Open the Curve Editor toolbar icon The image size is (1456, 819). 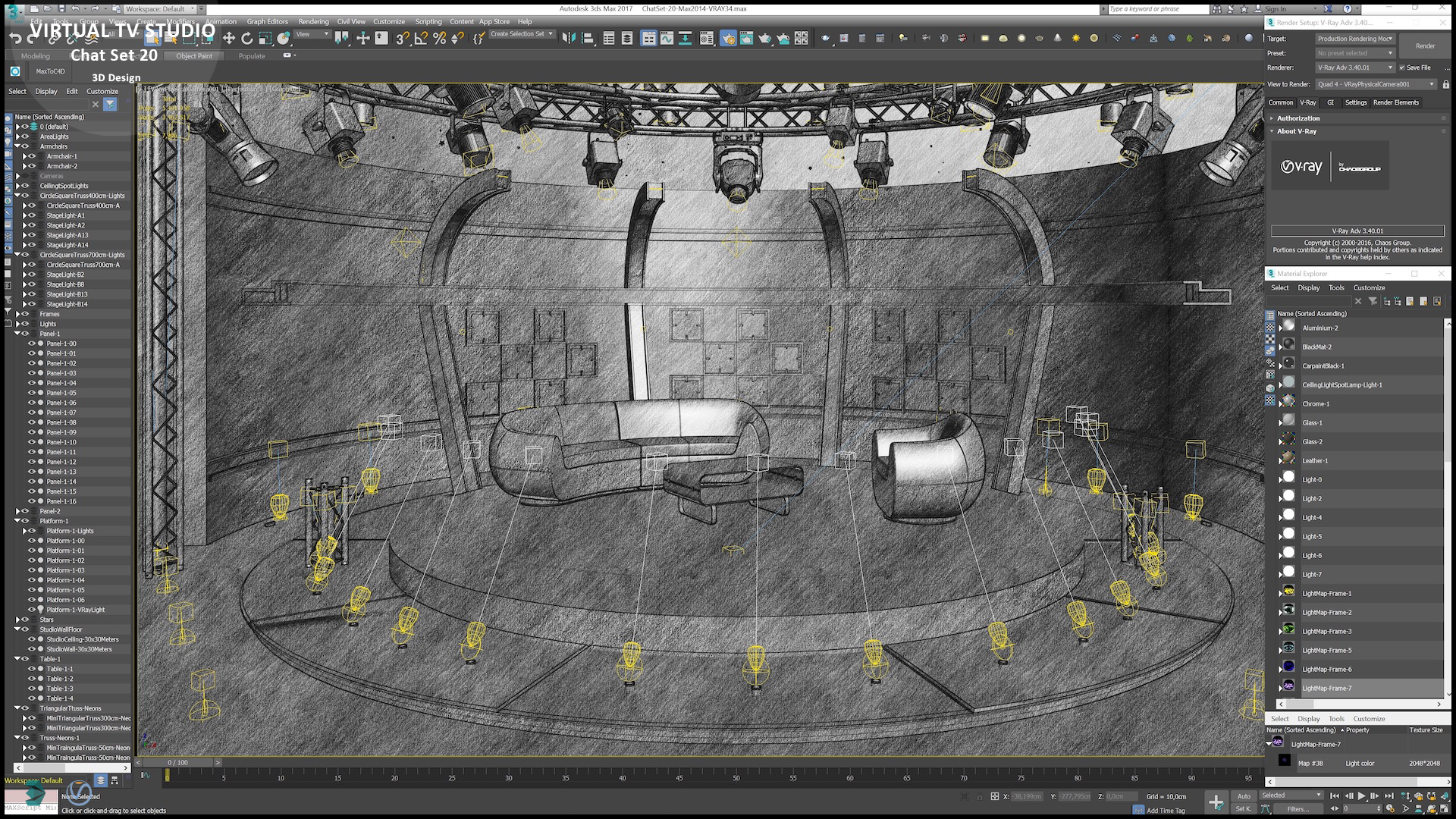[667, 38]
